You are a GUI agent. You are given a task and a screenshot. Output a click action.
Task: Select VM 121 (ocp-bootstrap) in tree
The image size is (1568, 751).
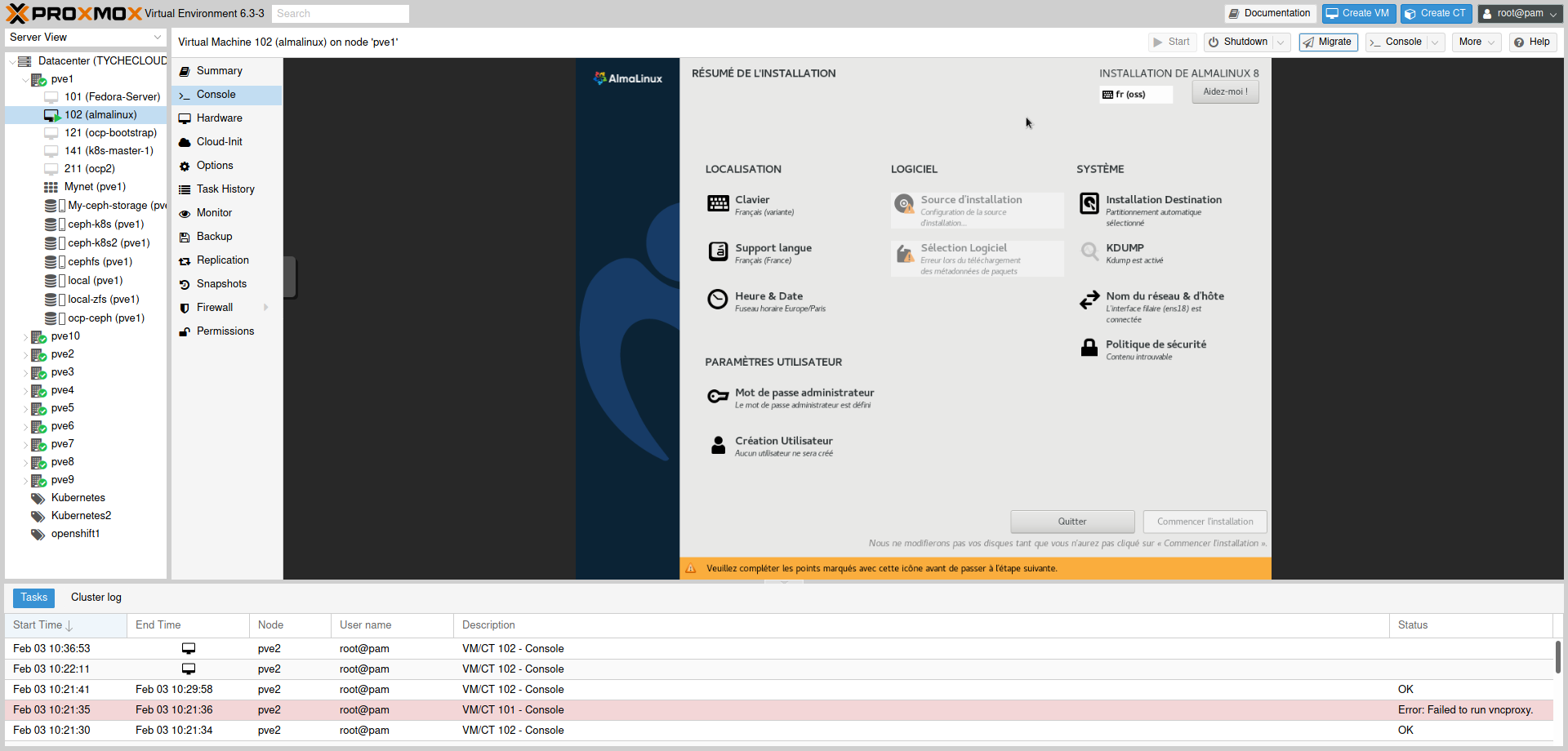click(x=110, y=133)
